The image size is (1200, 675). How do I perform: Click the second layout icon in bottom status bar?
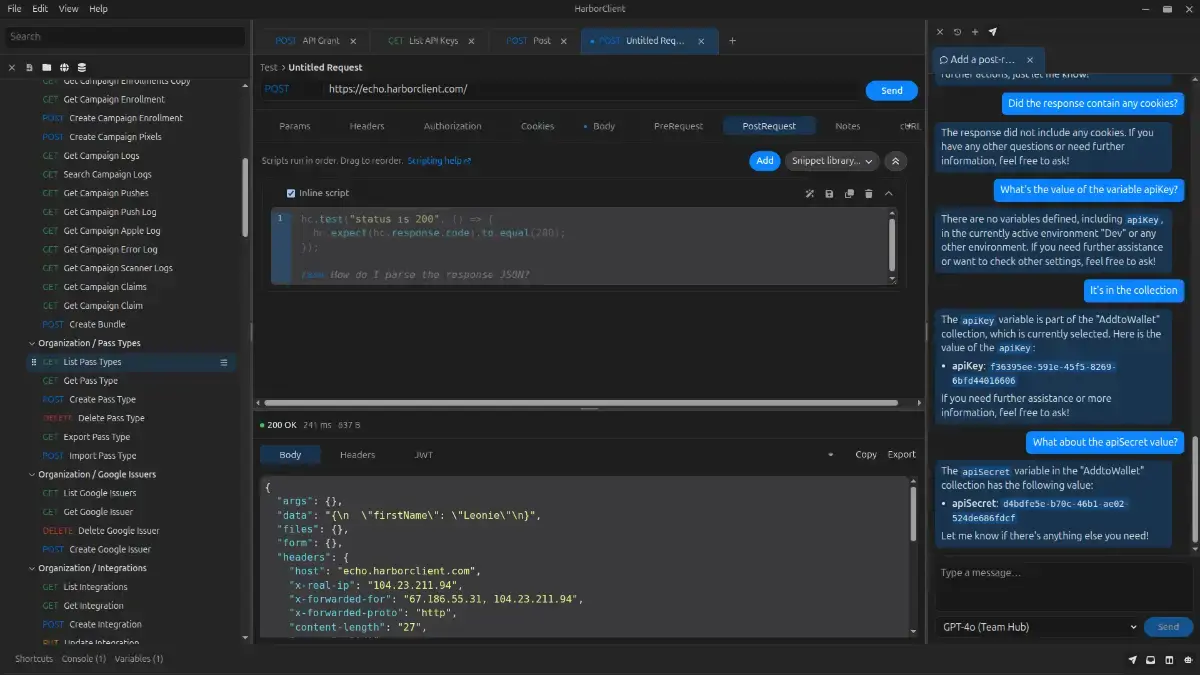click(1151, 660)
